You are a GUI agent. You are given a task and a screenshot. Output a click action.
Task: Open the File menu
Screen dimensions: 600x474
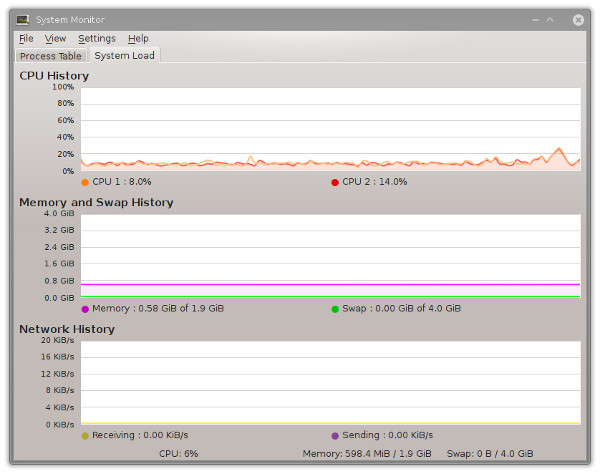tap(26, 39)
